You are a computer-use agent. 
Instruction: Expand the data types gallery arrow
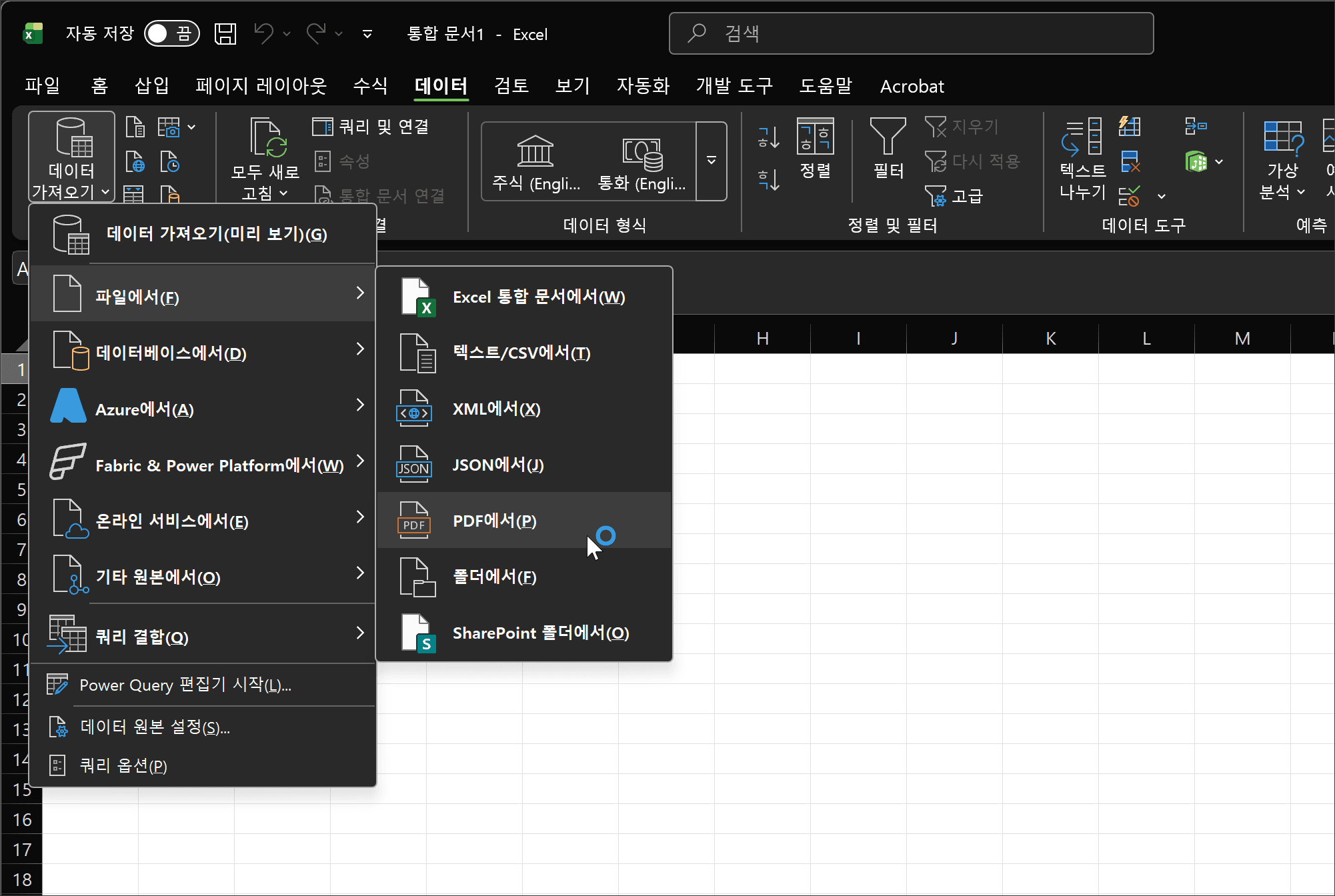[712, 161]
